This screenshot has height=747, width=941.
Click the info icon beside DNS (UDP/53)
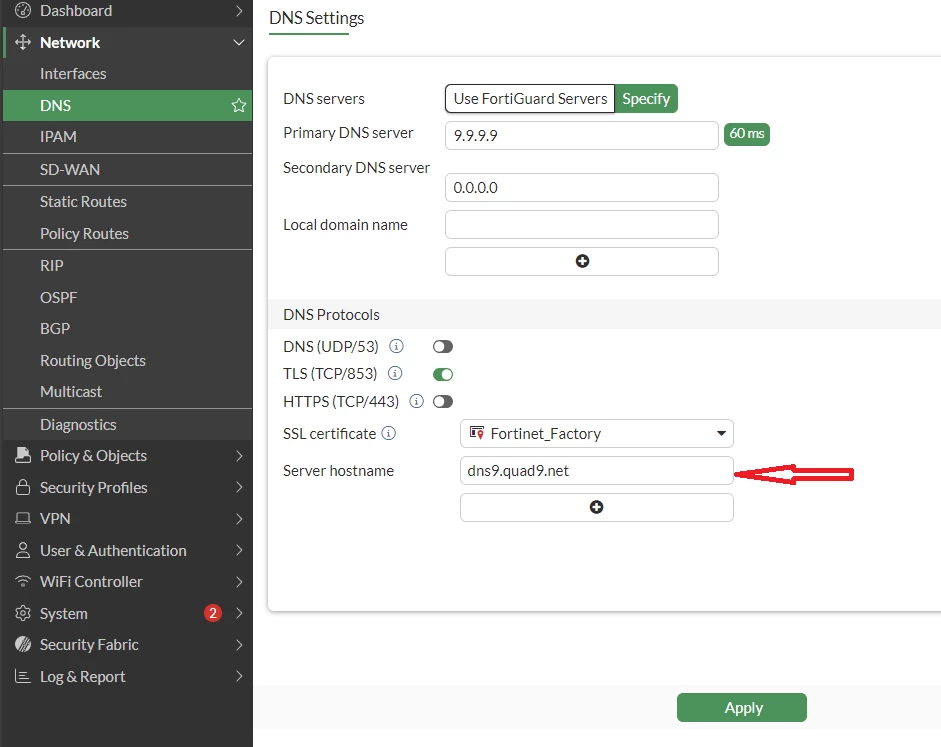click(x=396, y=346)
